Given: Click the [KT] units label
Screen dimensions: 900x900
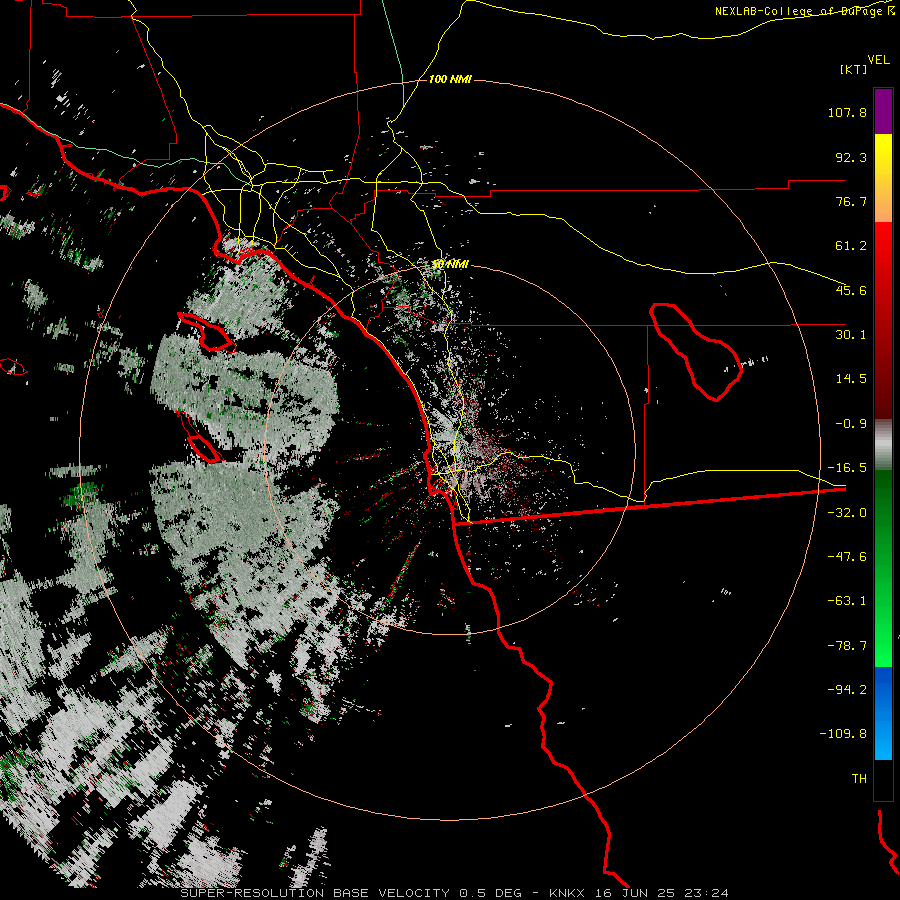Looking at the screenshot, I should click(x=854, y=69).
